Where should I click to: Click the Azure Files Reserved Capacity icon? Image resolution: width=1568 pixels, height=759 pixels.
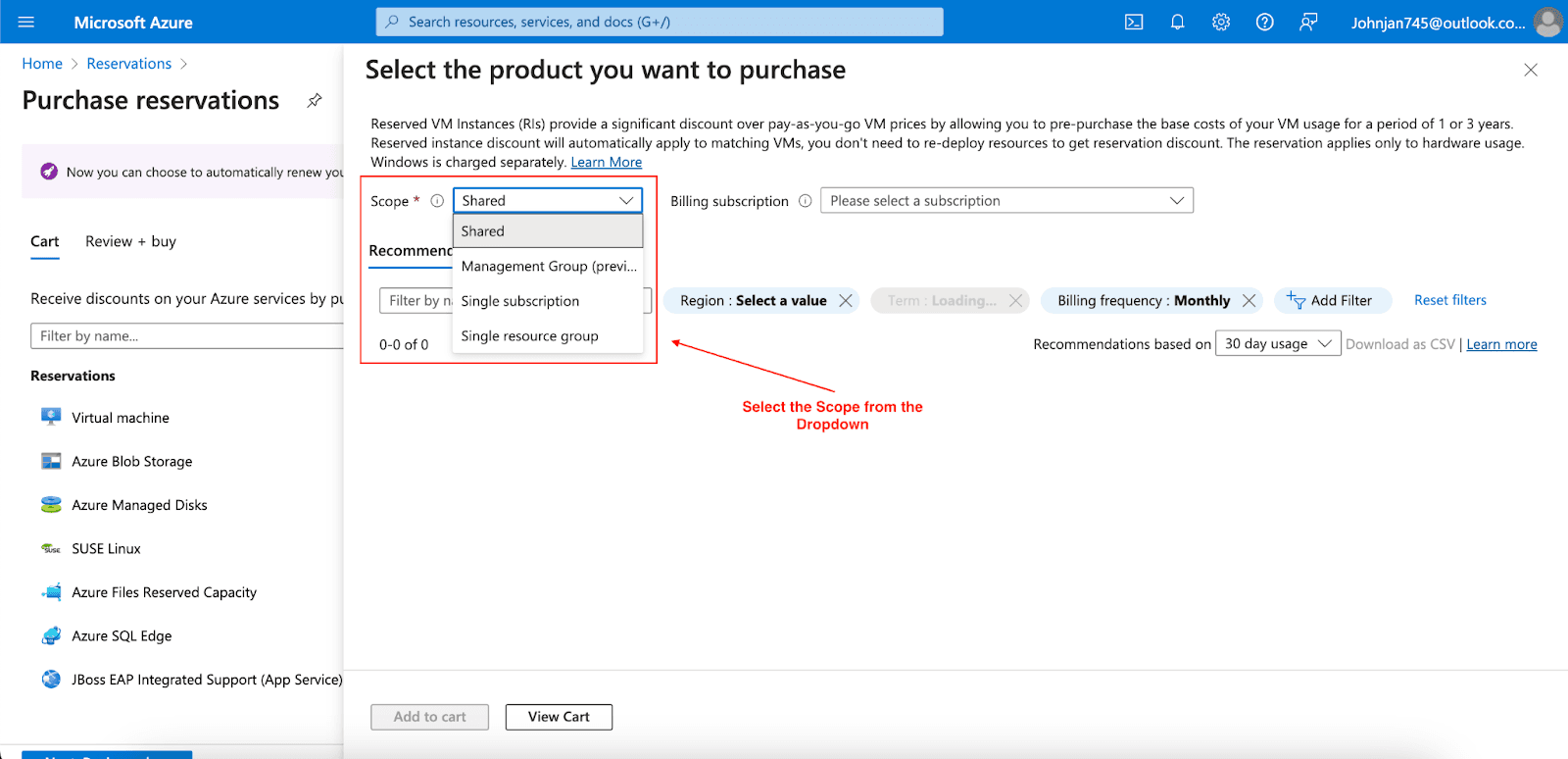click(x=51, y=591)
